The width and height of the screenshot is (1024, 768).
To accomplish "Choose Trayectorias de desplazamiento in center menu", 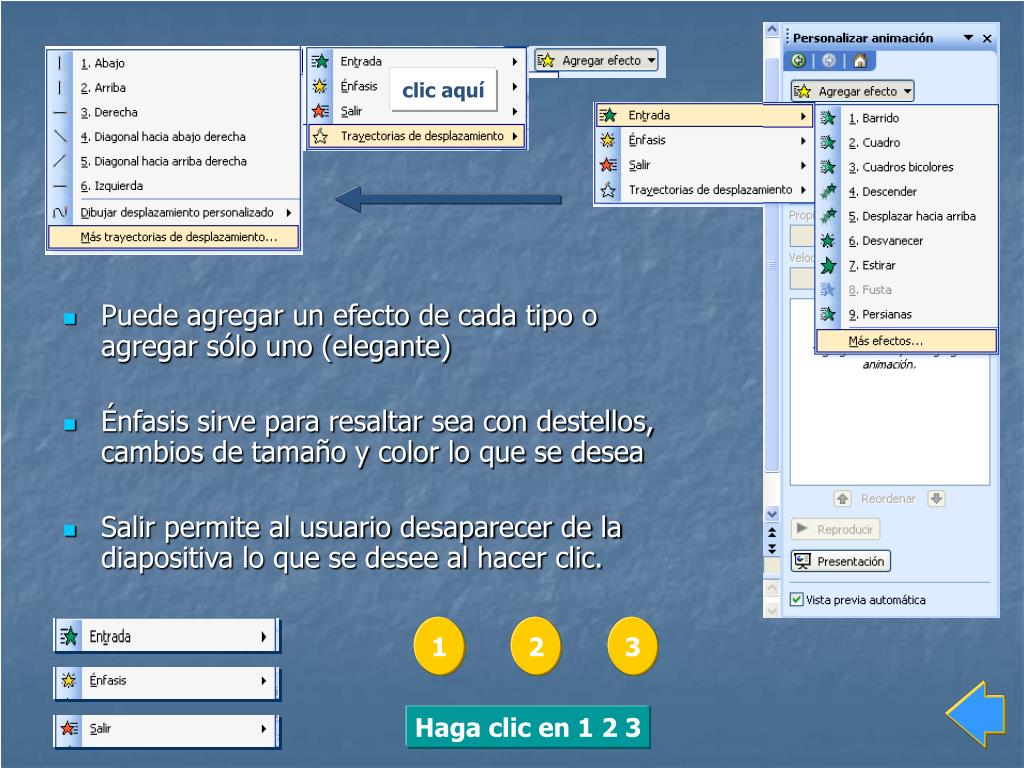I will tap(416, 136).
